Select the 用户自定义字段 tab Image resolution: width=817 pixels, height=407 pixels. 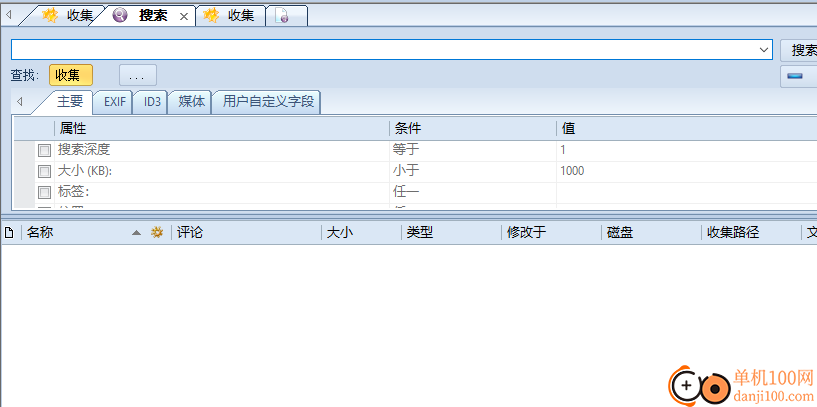point(268,102)
